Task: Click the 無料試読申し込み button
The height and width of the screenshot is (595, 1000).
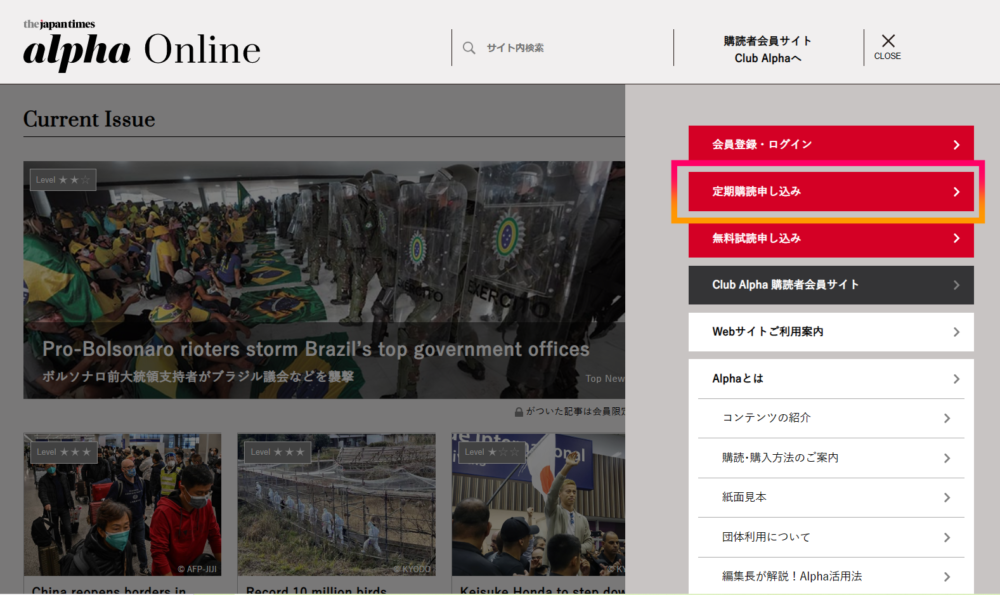Action: pyautogui.click(x=830, y=239)
